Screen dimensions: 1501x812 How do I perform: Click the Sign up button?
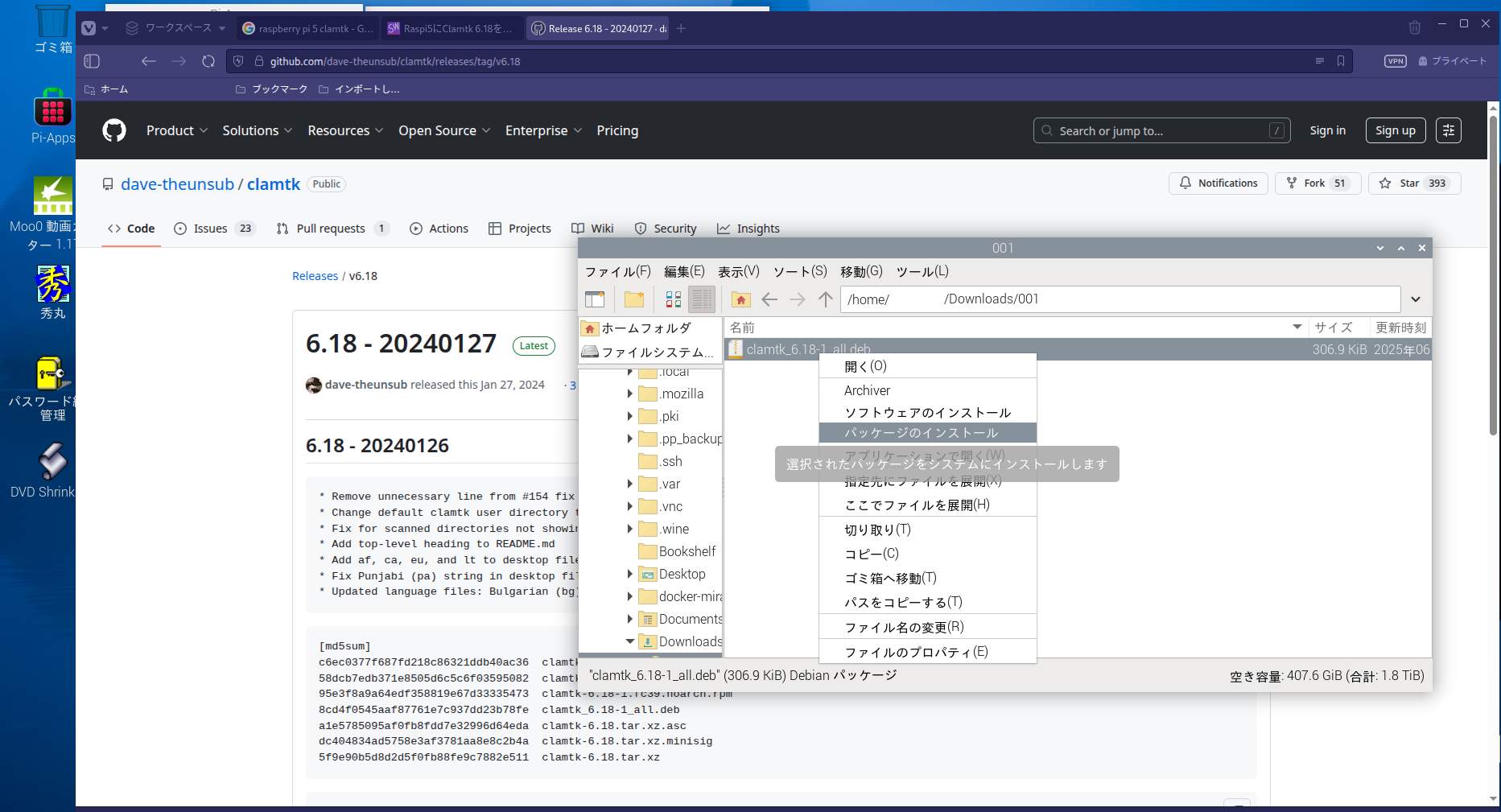point(1395,130)
